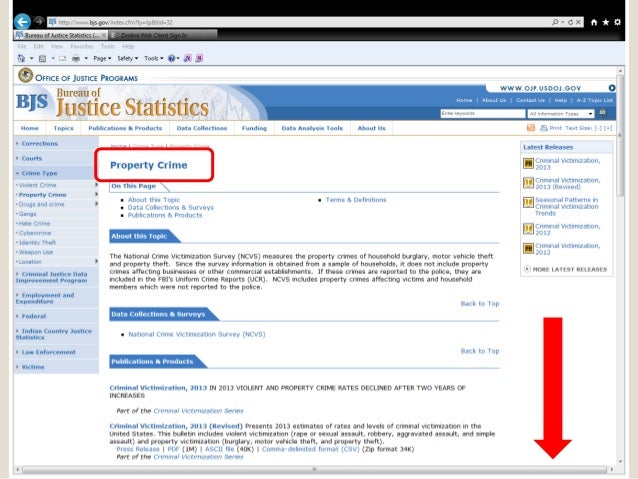638x479 pixels.
Task: Expand the Drugs and crime submenu arrow
Action: (96, 204)
